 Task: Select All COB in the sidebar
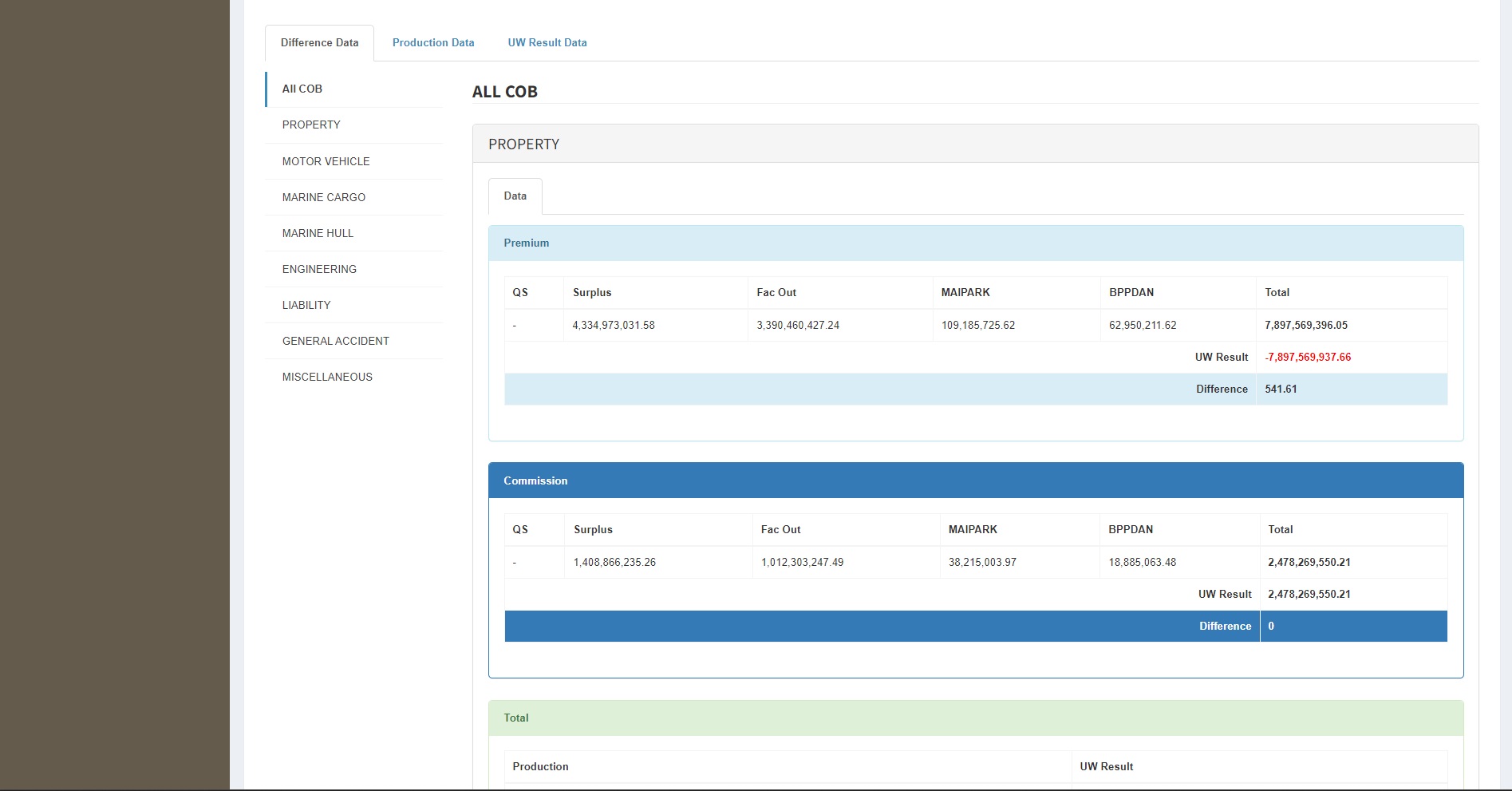(x=302, y=89)
